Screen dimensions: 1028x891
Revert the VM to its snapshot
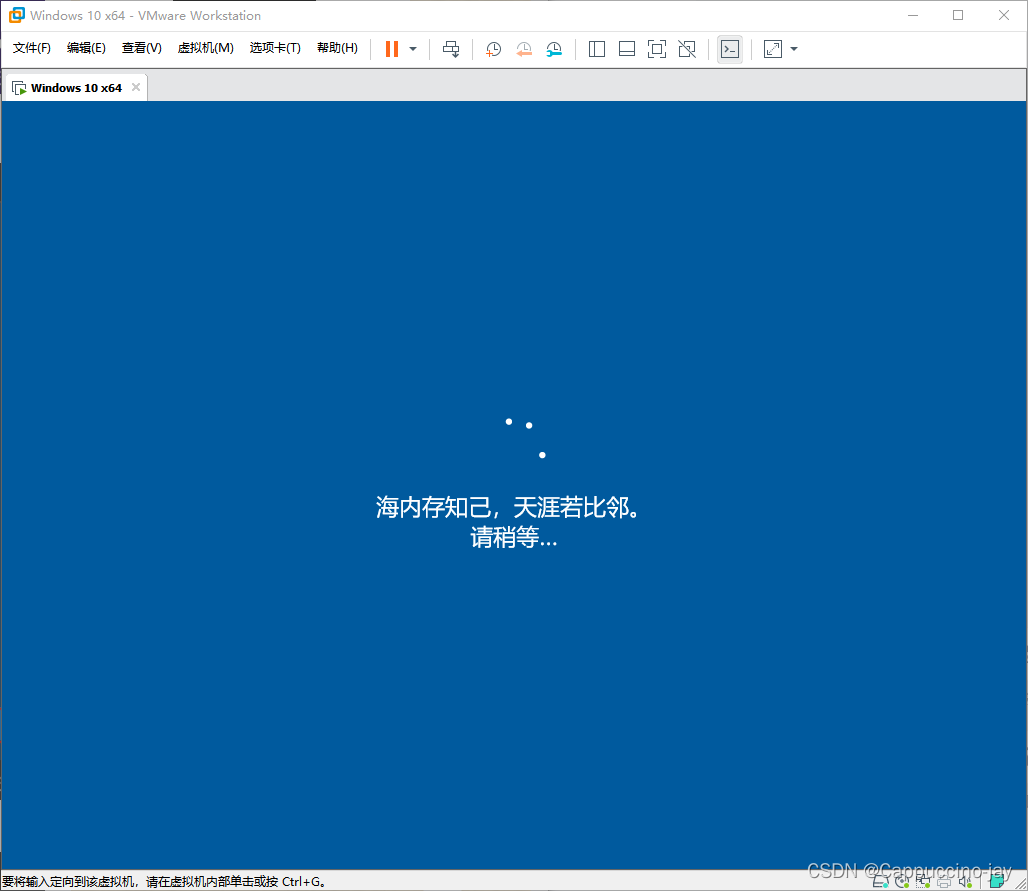524,48
